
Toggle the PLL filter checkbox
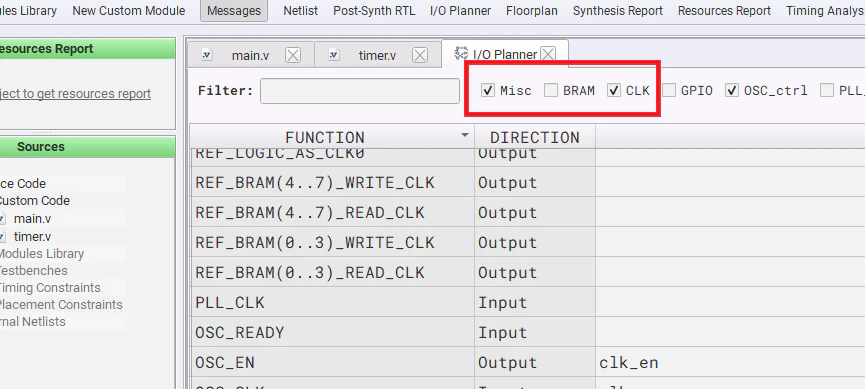(826, 90)
